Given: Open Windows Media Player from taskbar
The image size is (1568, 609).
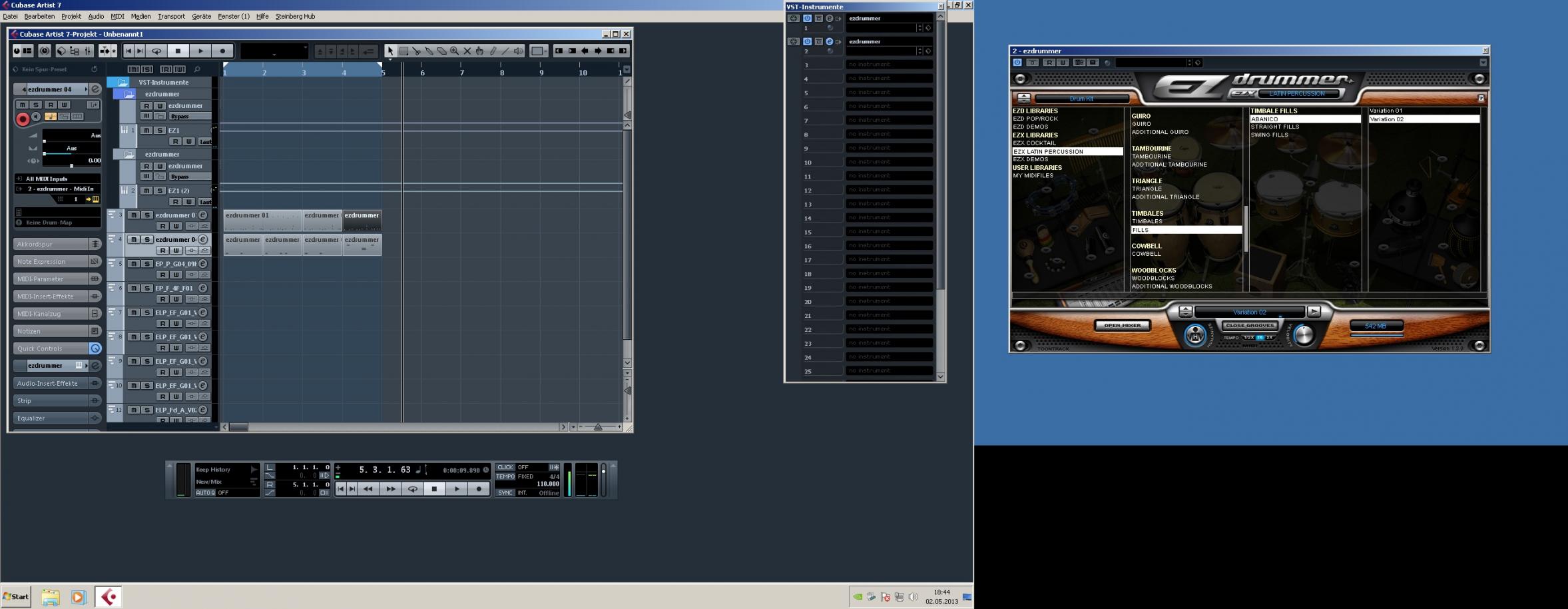Looking at the screenshot, I should (x=79, y=597).
